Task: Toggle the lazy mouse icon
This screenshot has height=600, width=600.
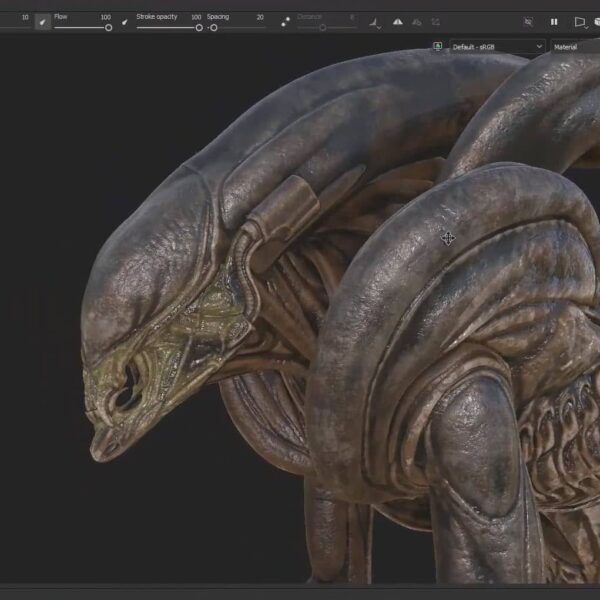Action: [285, 21]
